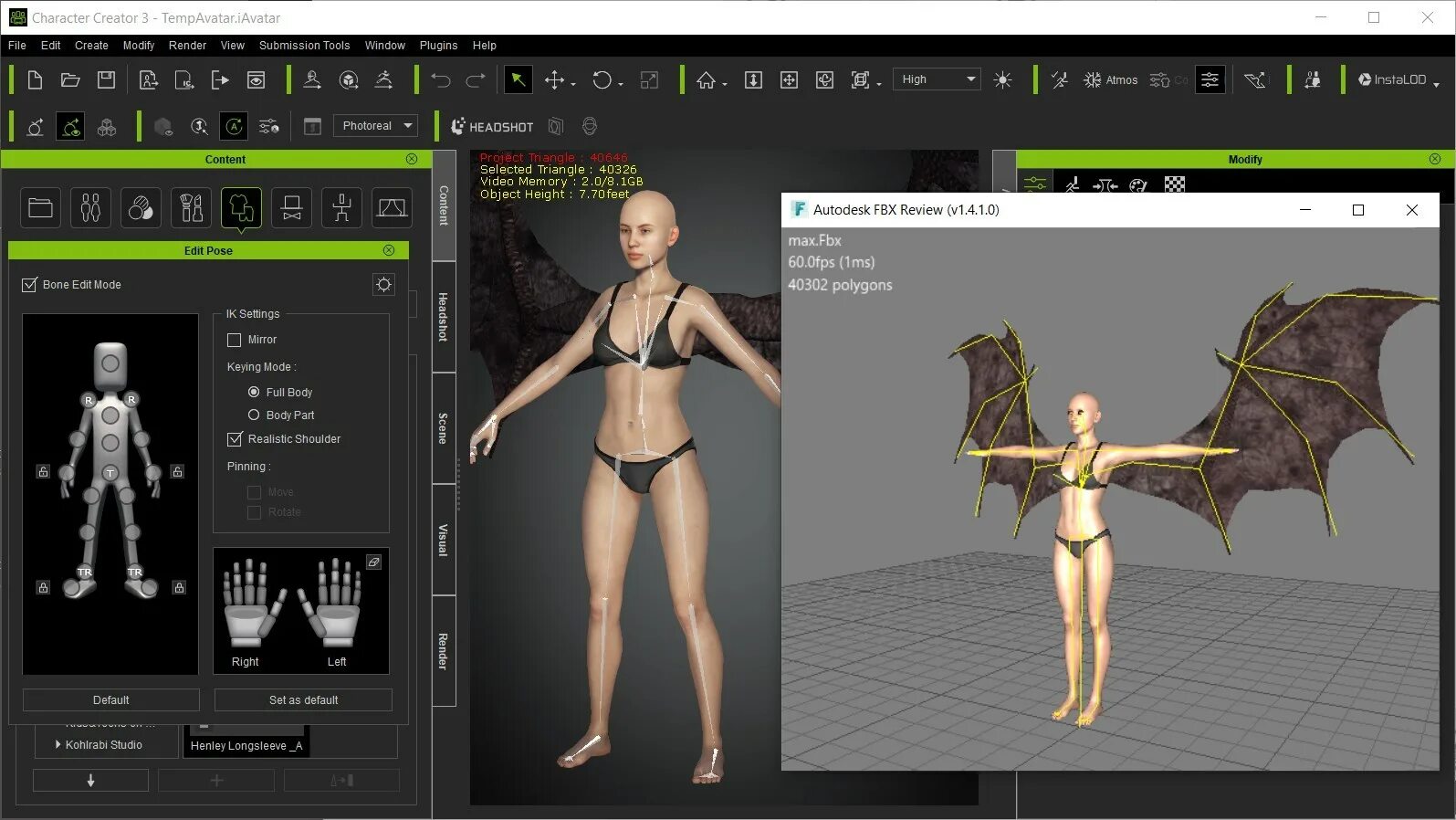
Task: Create a new project file
Action: pos(35,80)
